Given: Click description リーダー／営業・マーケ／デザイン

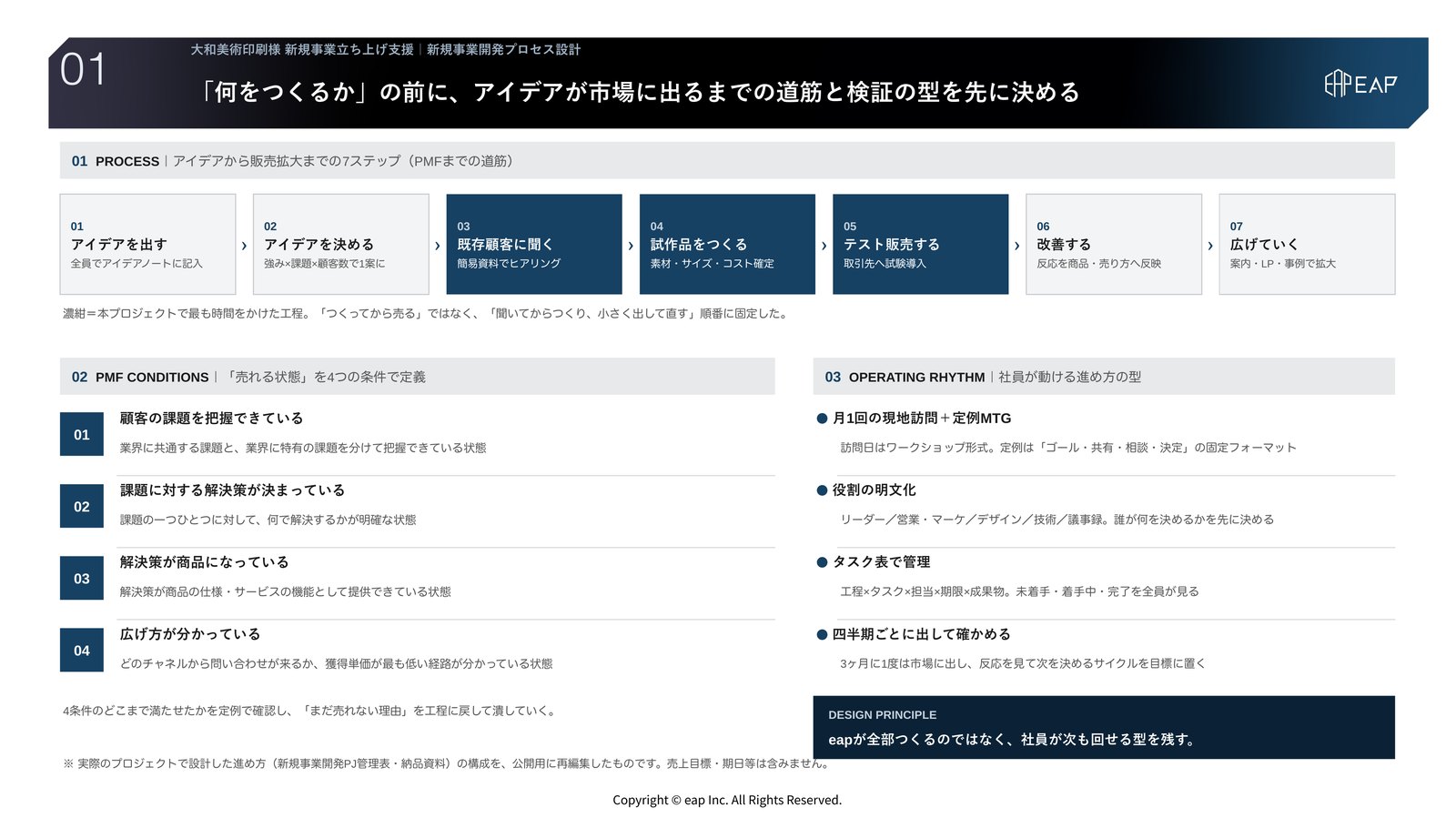Looking at the screenshot, I should pyautogui.click(x=1057, y=520).
